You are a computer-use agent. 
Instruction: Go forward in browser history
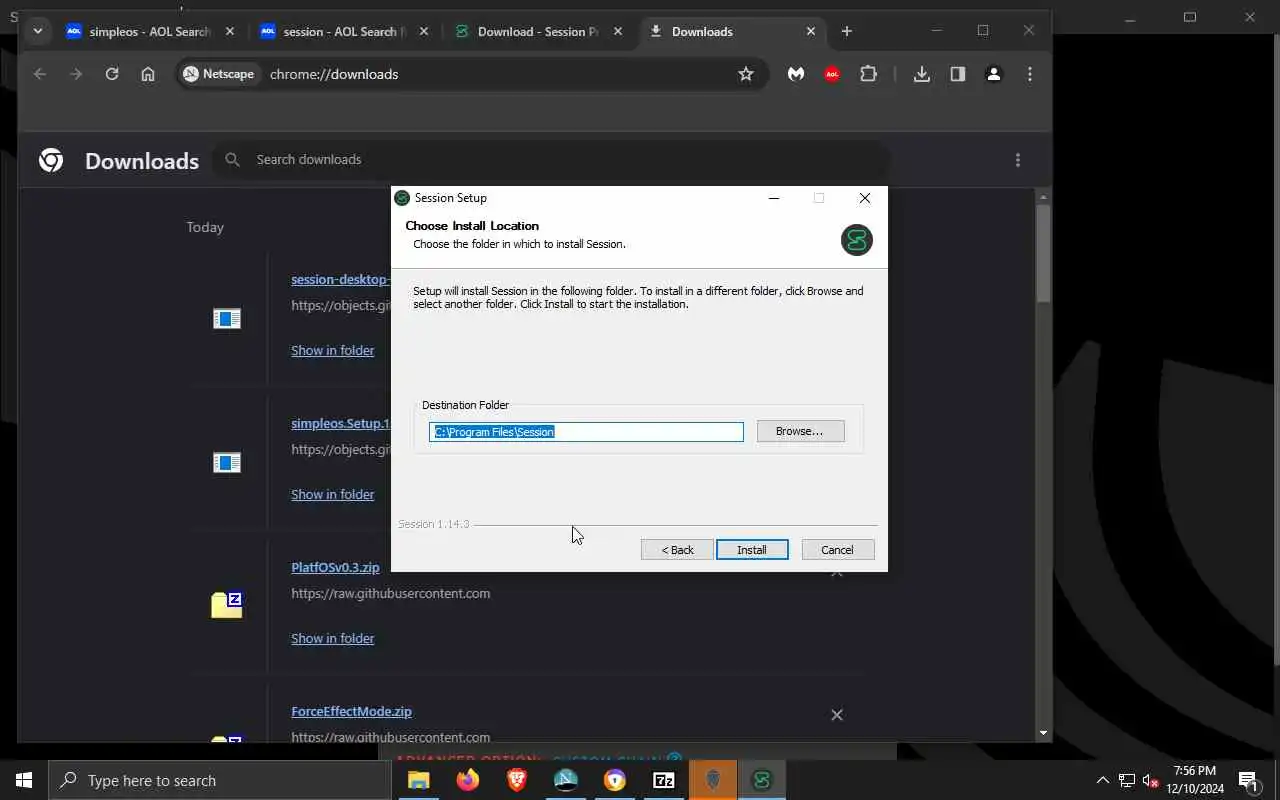(76, 74)
